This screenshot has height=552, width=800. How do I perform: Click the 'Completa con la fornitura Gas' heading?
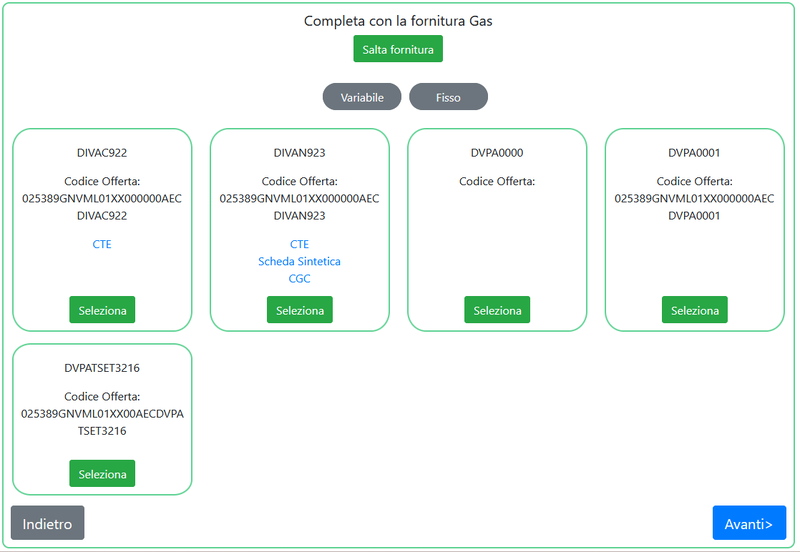coord(398,21)
